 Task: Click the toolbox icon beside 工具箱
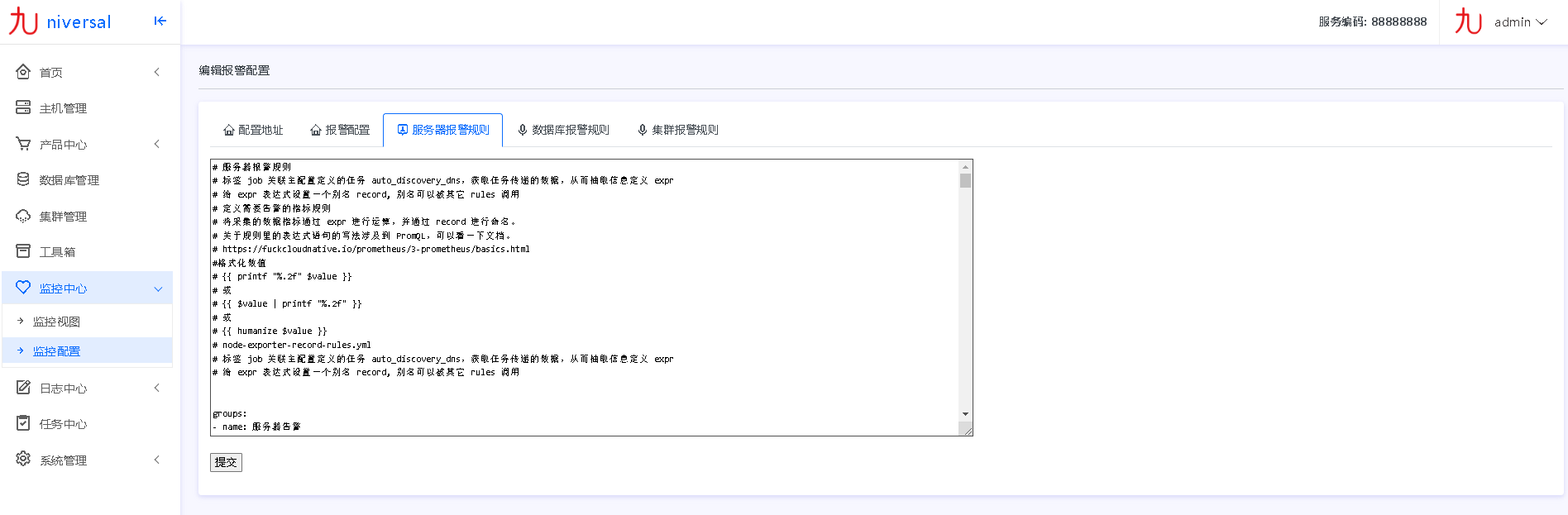tap(23, 251)
